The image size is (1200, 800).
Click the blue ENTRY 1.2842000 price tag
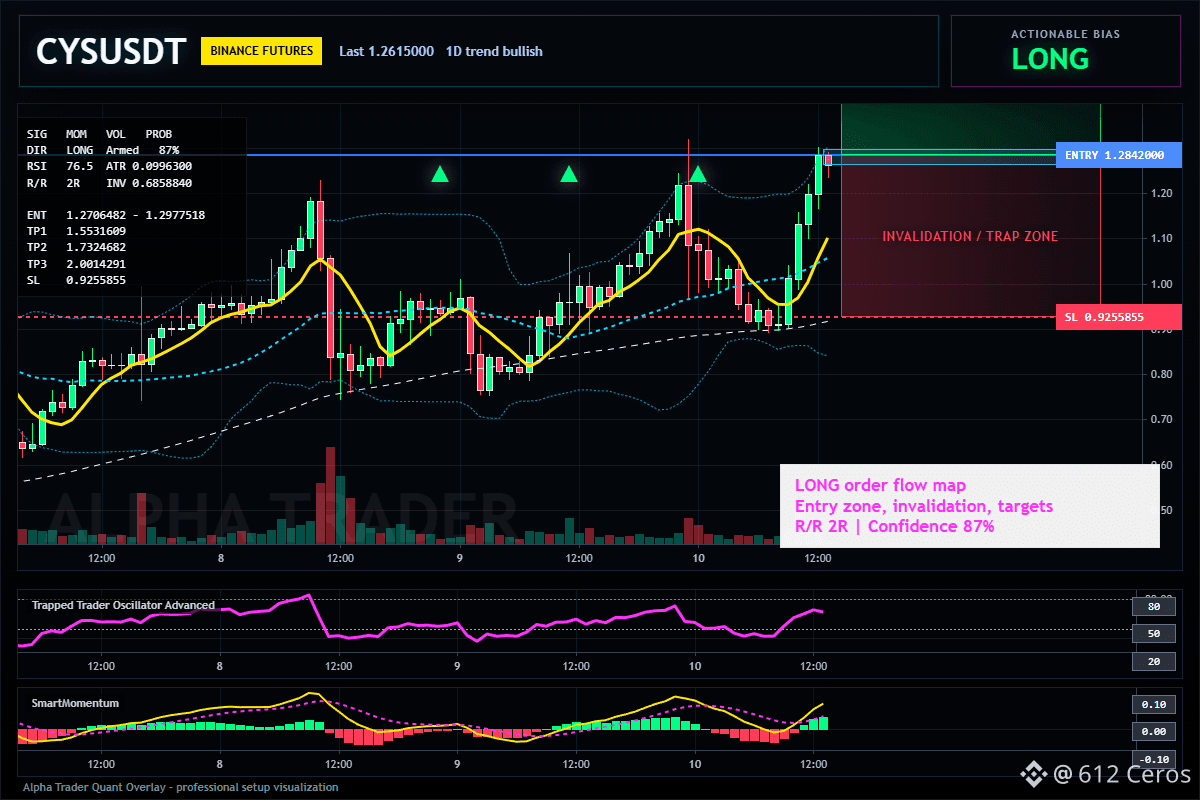click(1118, 155)
